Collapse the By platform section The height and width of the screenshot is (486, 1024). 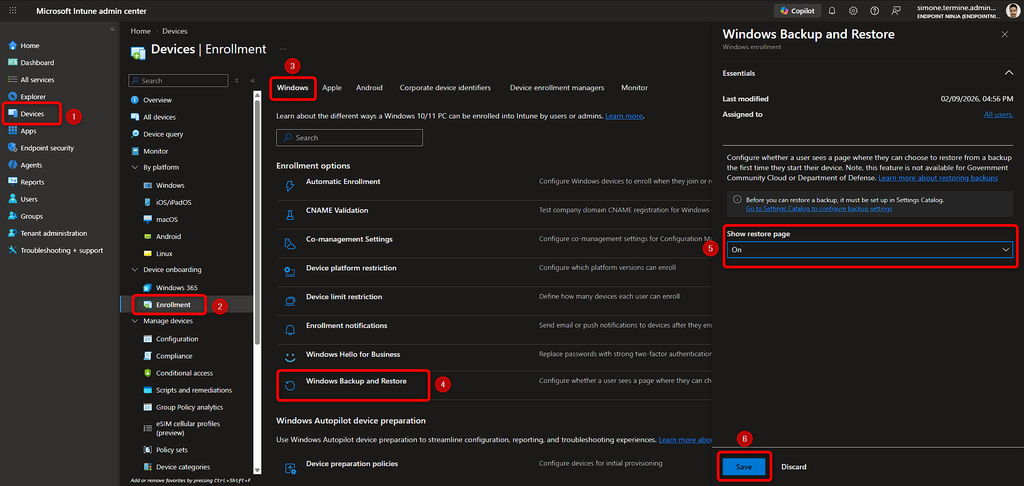(x=135, y=167)
